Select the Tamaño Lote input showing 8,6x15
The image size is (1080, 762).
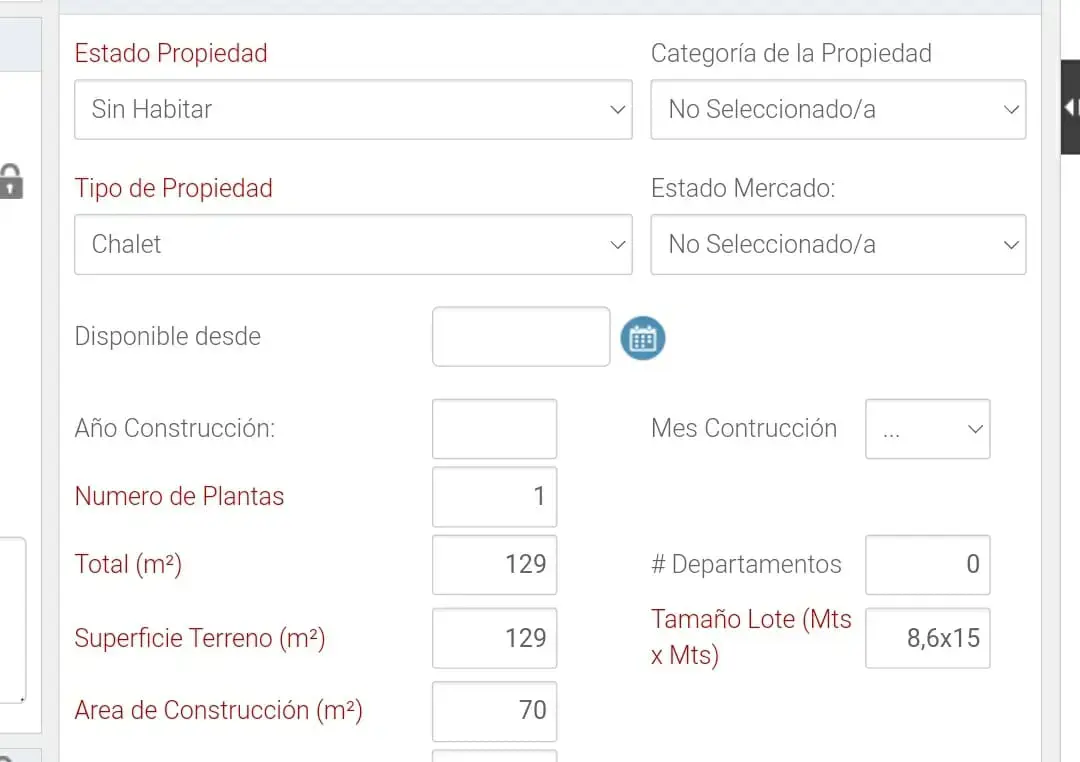(x=927, y=638)
